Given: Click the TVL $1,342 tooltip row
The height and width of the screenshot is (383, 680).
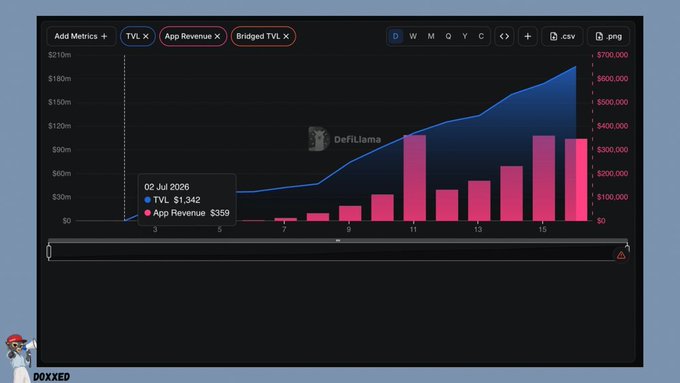Looking at the screenshot, I should click(x=172, y=200).
